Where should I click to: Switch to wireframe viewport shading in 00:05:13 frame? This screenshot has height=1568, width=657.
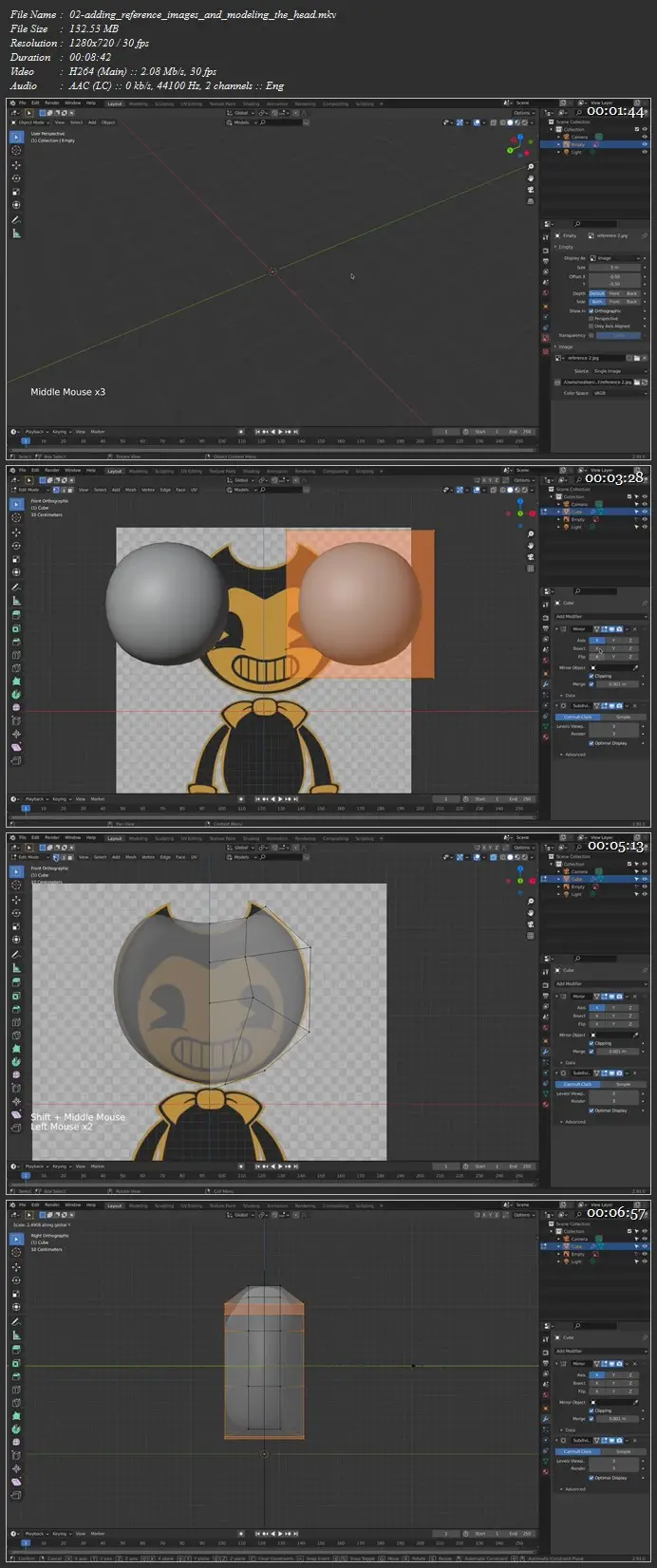[502, 857]
